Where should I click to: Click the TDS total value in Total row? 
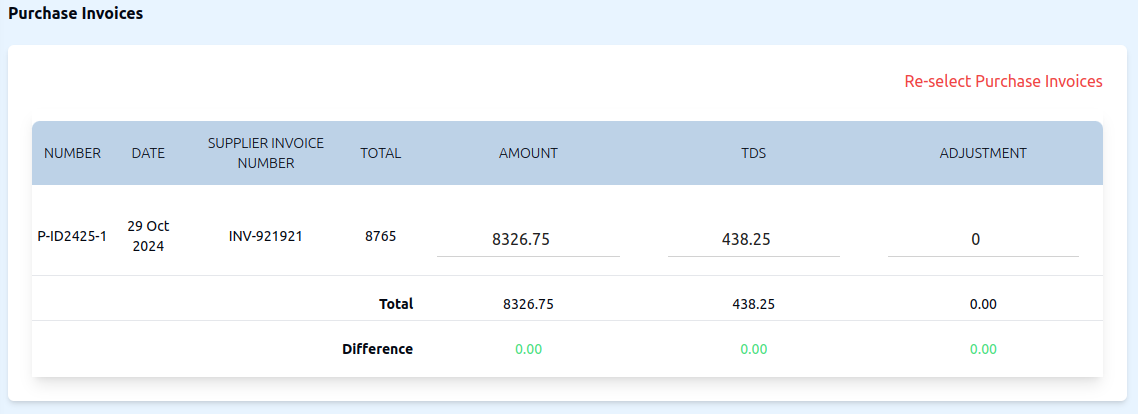coord(753,304)
